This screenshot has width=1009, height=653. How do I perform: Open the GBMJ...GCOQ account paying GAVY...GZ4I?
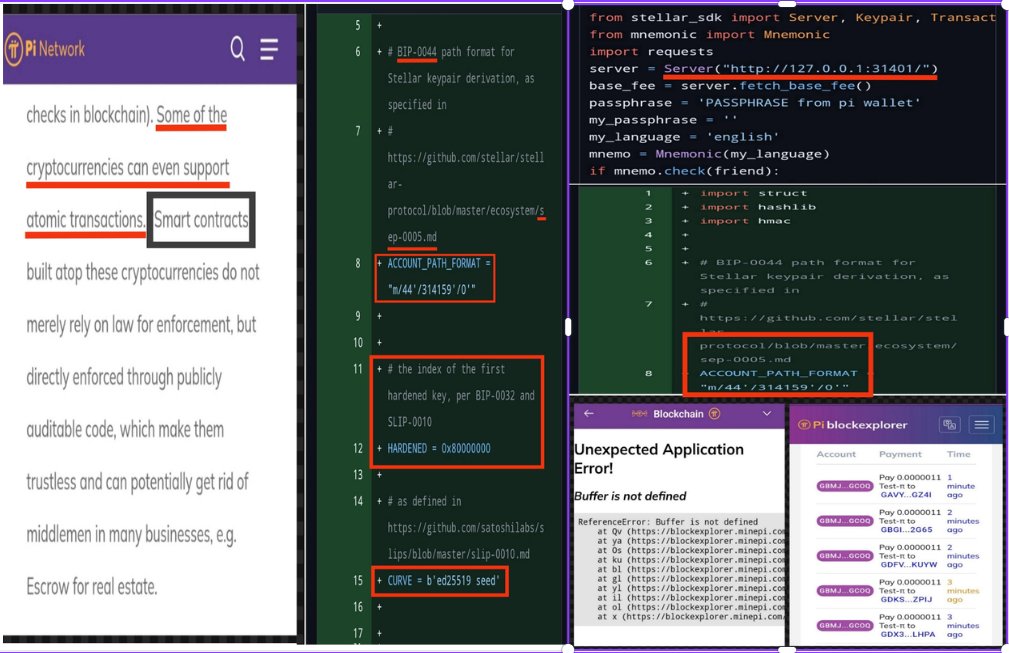click(x=844, y=486)
